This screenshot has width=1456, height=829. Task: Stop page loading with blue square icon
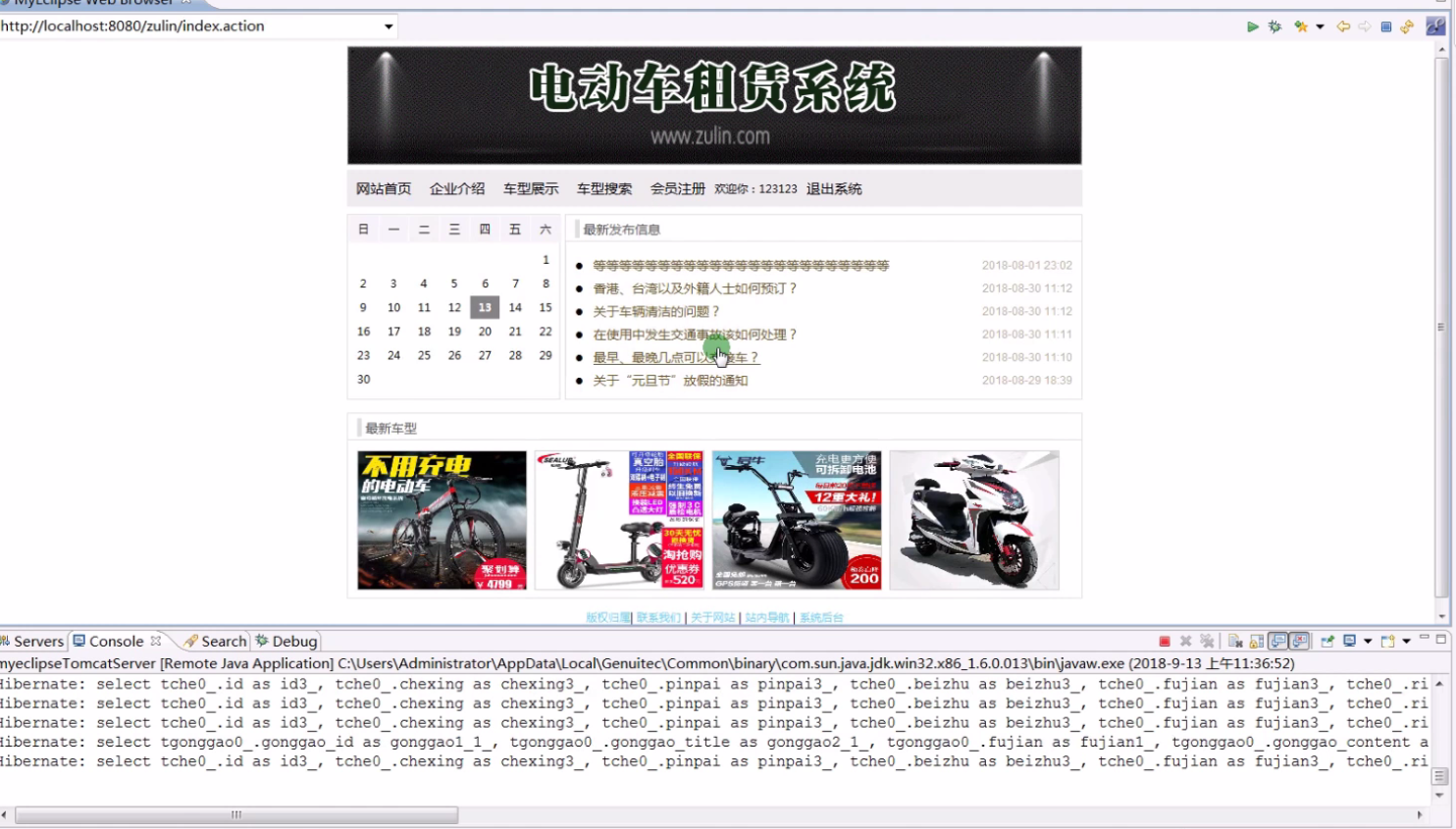pyautogui.click(x=1386, y=26)
